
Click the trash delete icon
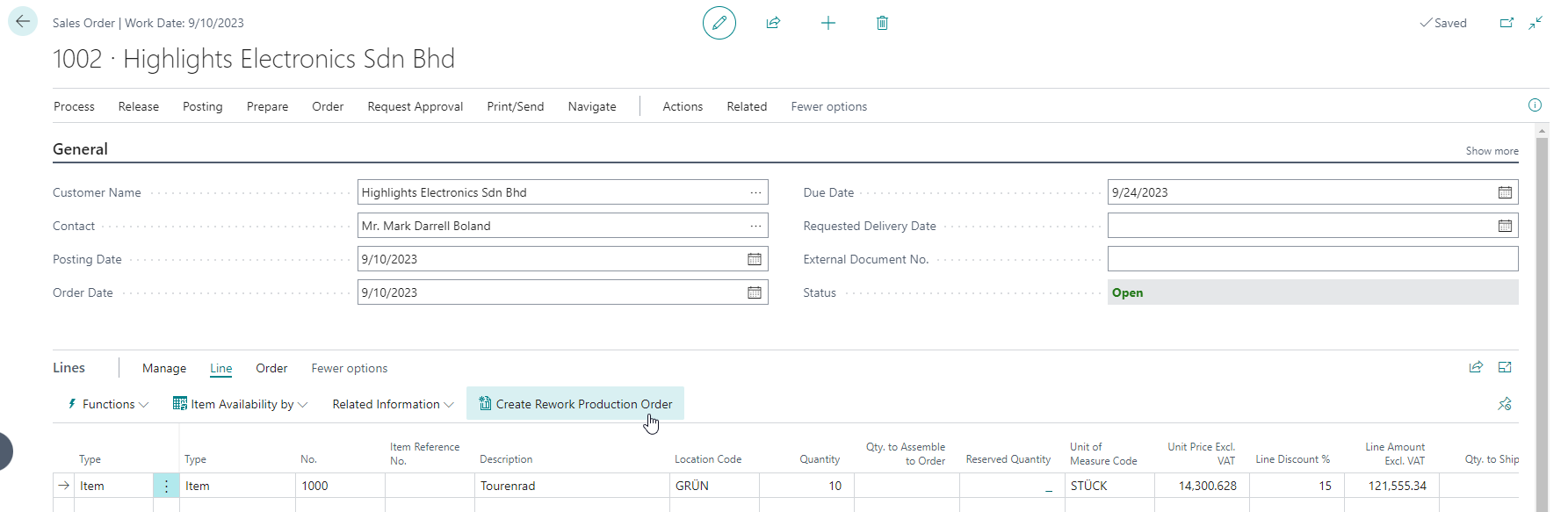click(883, 23)
